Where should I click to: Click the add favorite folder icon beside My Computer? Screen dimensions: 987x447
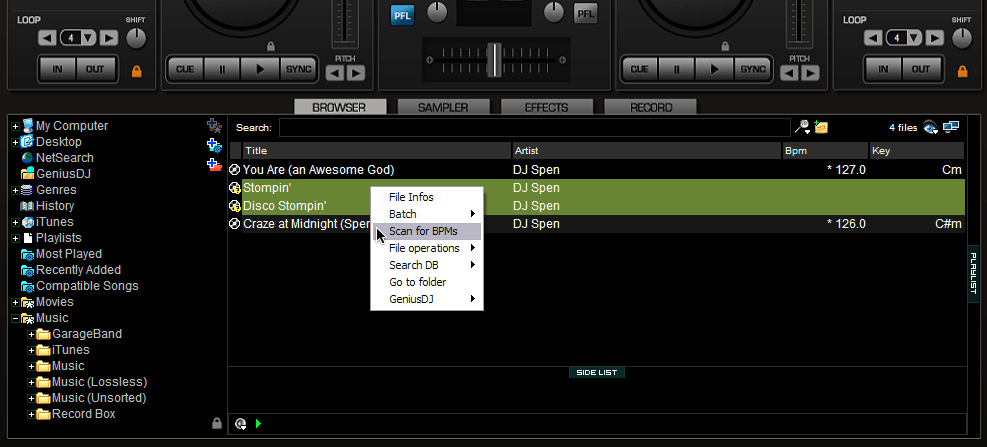[x=214, y=125]
